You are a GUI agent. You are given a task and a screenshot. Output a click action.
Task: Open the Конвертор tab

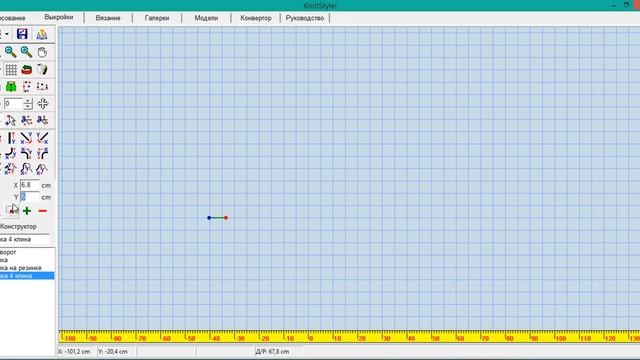256,18
